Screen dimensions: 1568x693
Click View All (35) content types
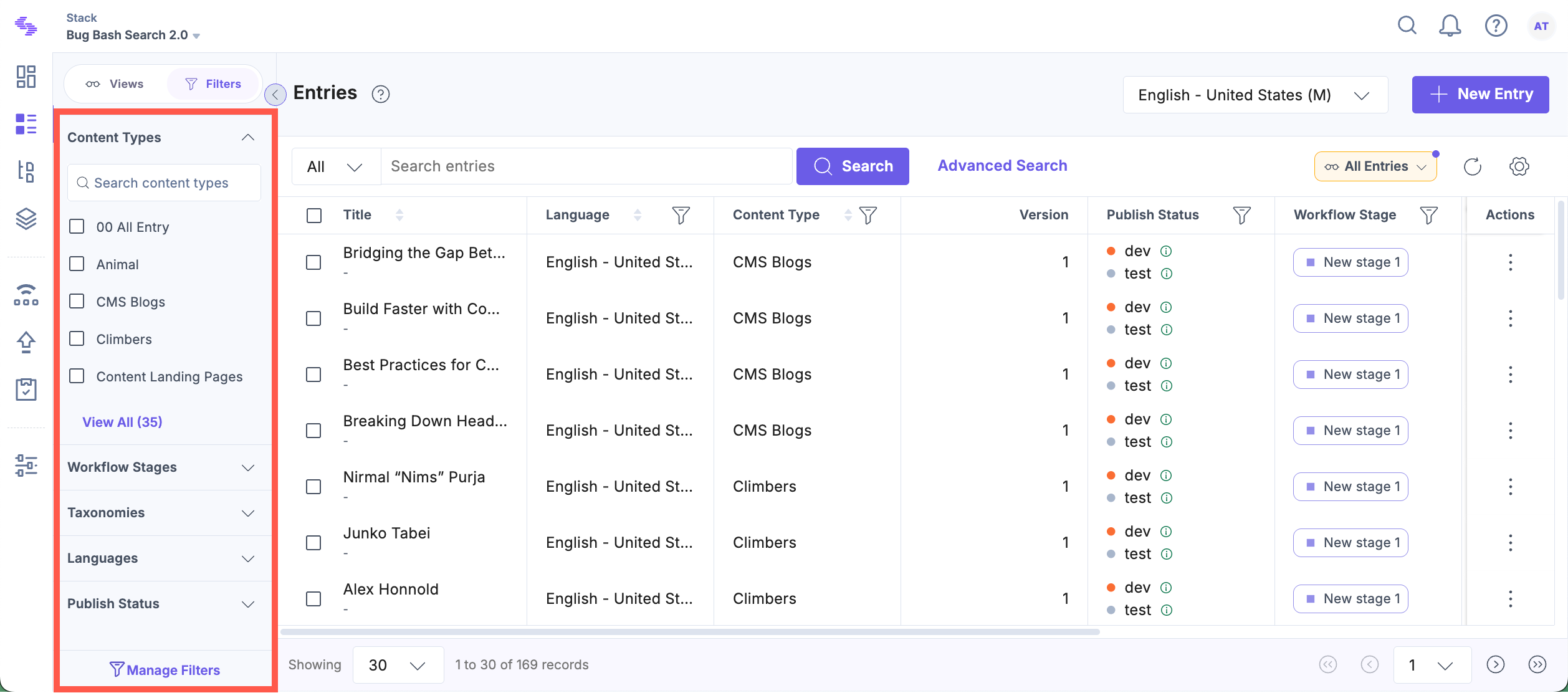[x=122, y=422]
